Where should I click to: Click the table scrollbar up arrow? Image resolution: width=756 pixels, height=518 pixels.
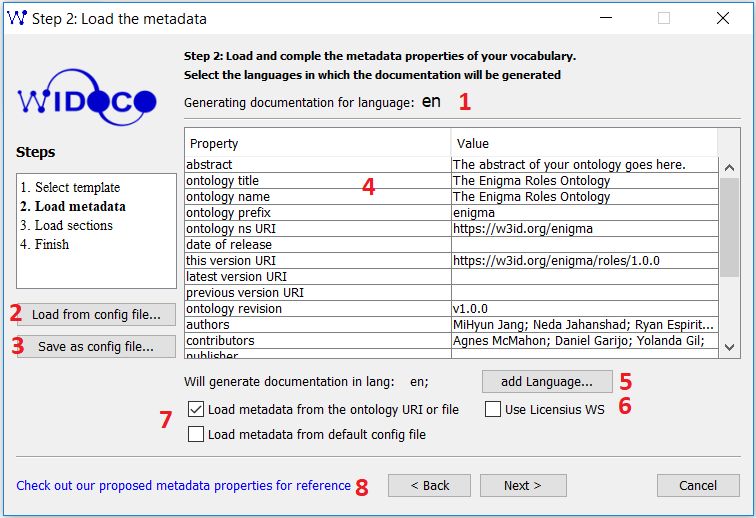click(x=729, y=168)
